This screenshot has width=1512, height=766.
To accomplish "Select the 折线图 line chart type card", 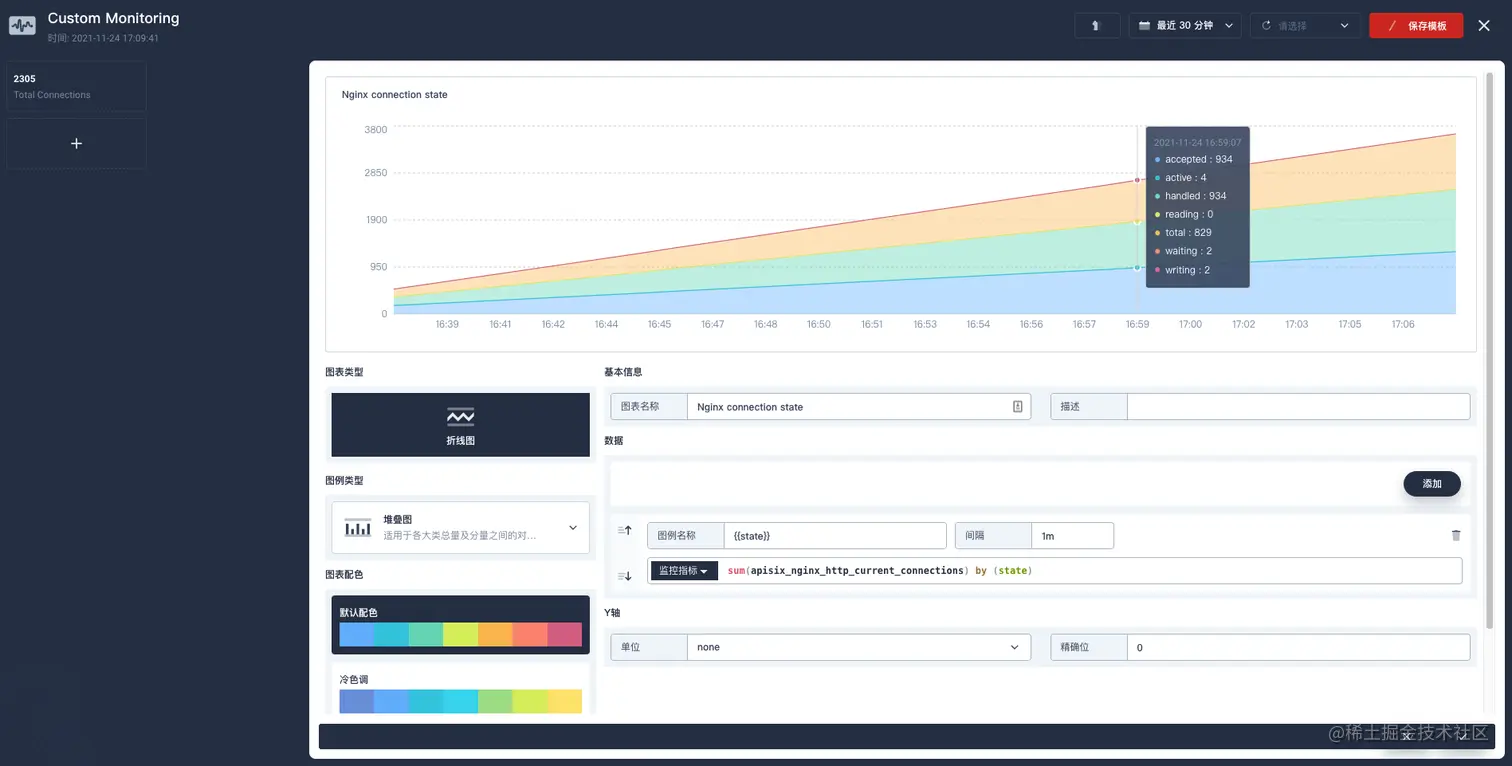I will click(x=460, y=425).
